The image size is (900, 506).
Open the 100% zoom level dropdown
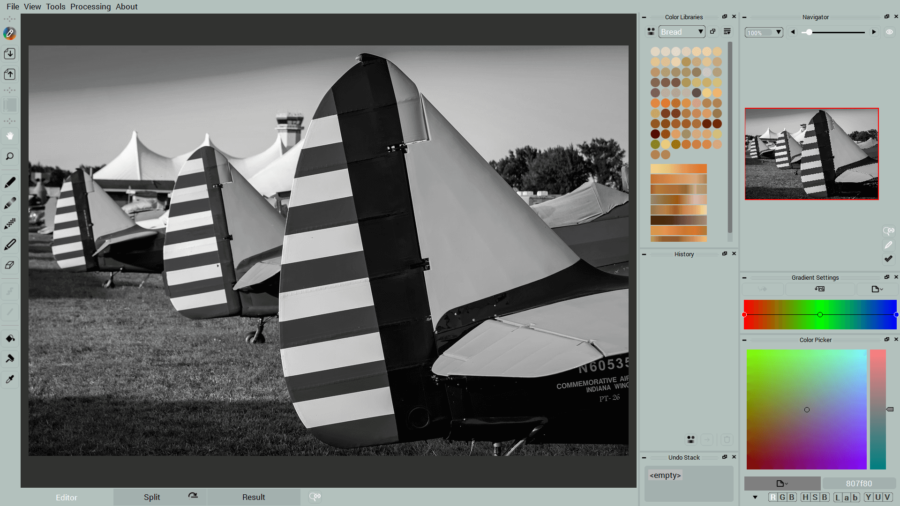point(764,33)
